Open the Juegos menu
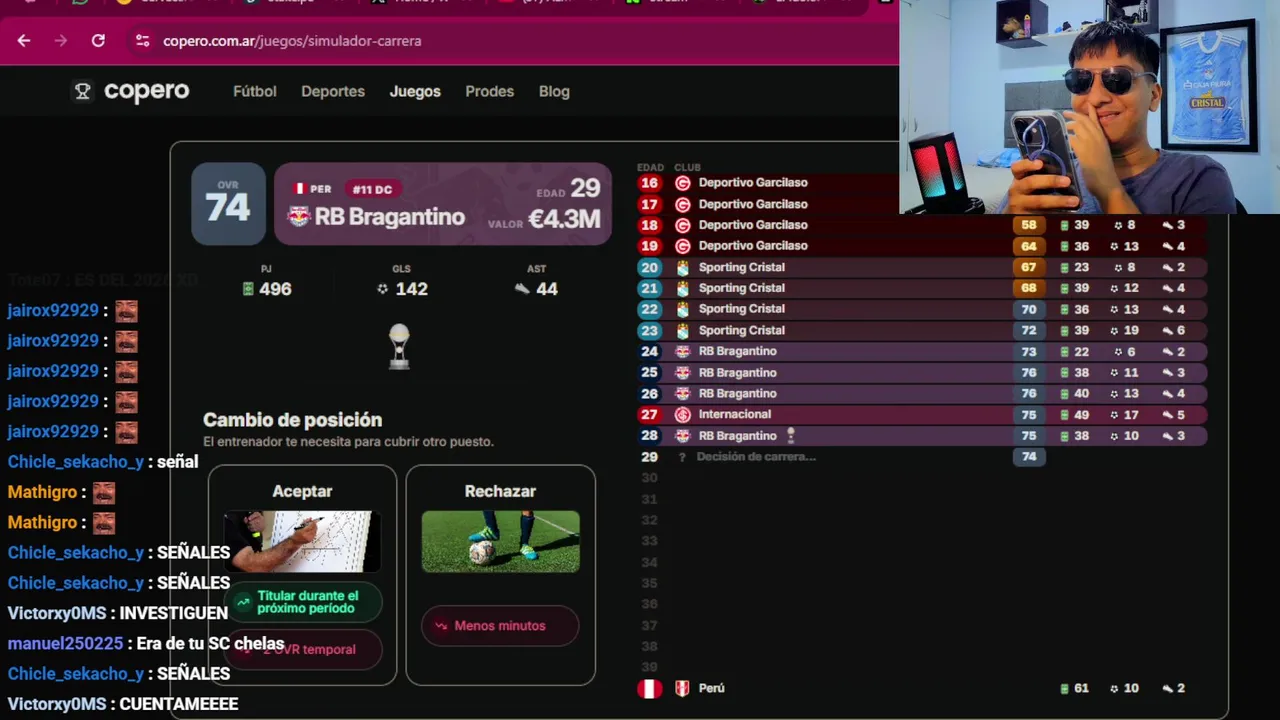 click(415, 91)
